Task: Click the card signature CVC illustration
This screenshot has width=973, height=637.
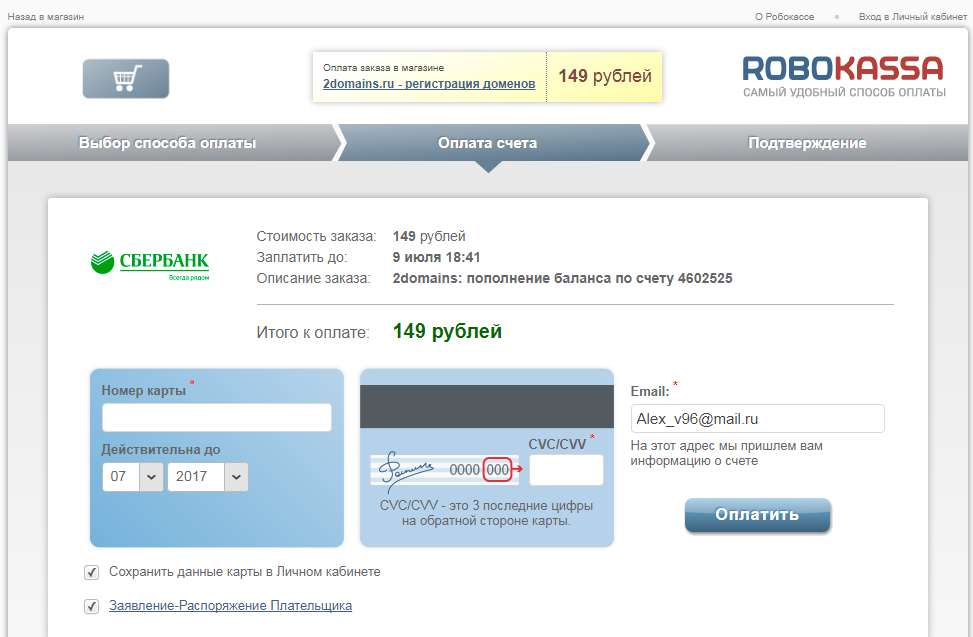Action: [x=441, y=469]
